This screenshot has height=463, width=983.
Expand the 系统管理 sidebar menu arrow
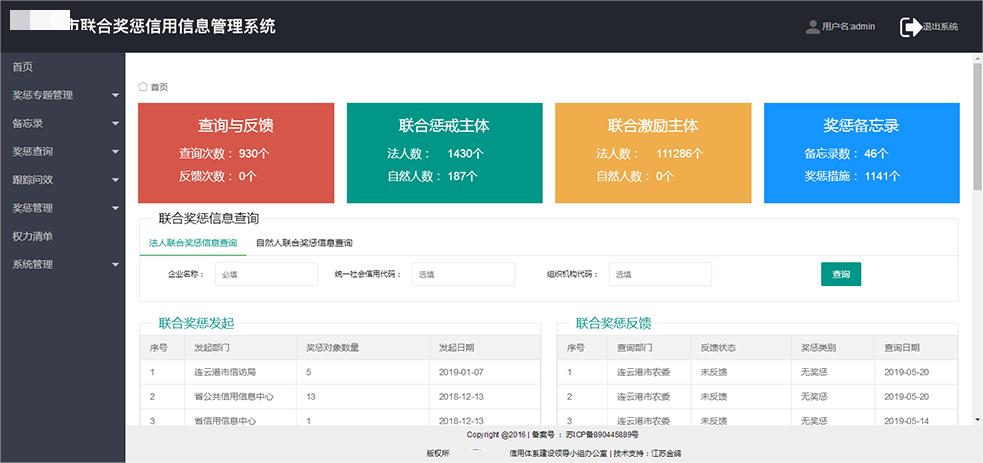pyautogui.click(x=115, y=264)
